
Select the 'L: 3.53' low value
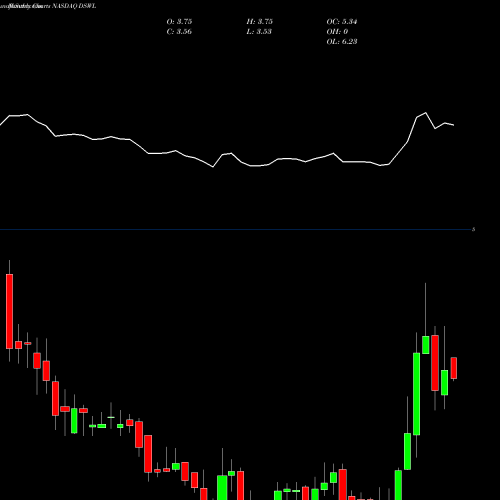click(259, 32)
